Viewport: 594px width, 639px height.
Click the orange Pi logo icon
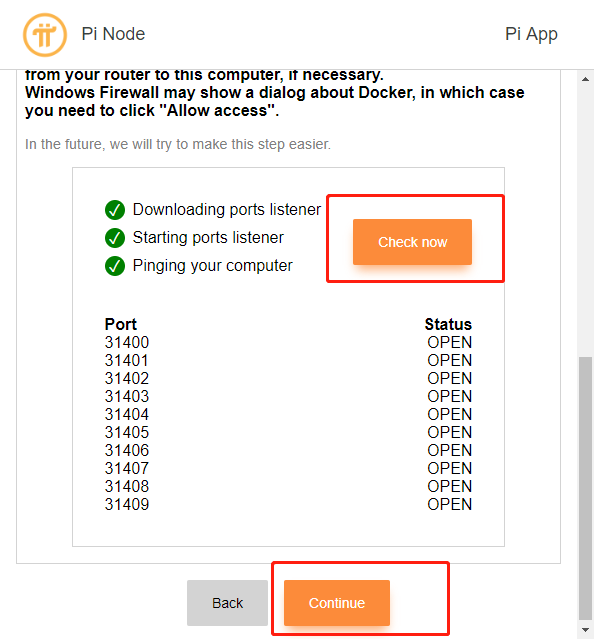(45, 35)
